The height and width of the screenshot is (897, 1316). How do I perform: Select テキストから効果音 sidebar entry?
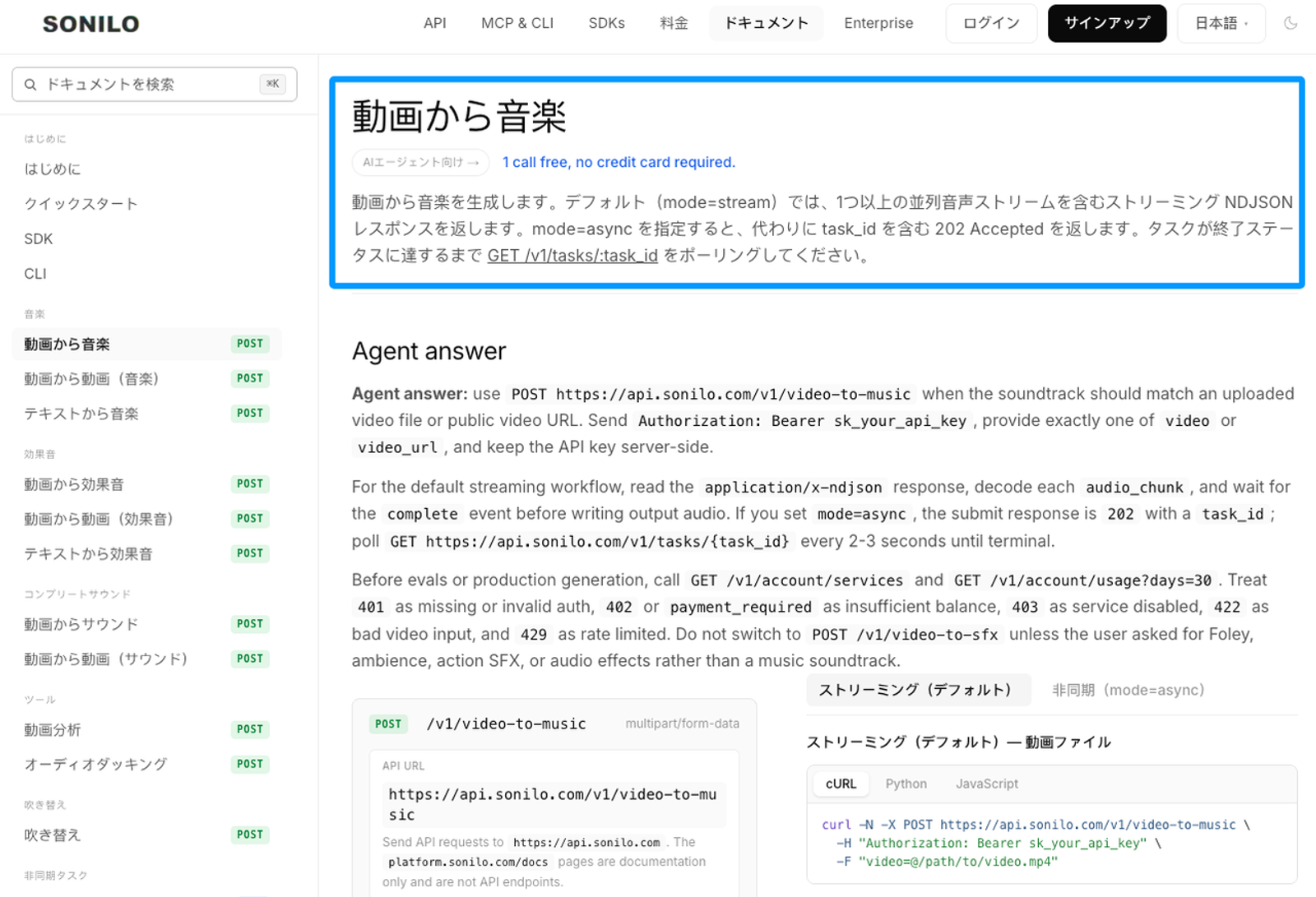click(147, 553)
